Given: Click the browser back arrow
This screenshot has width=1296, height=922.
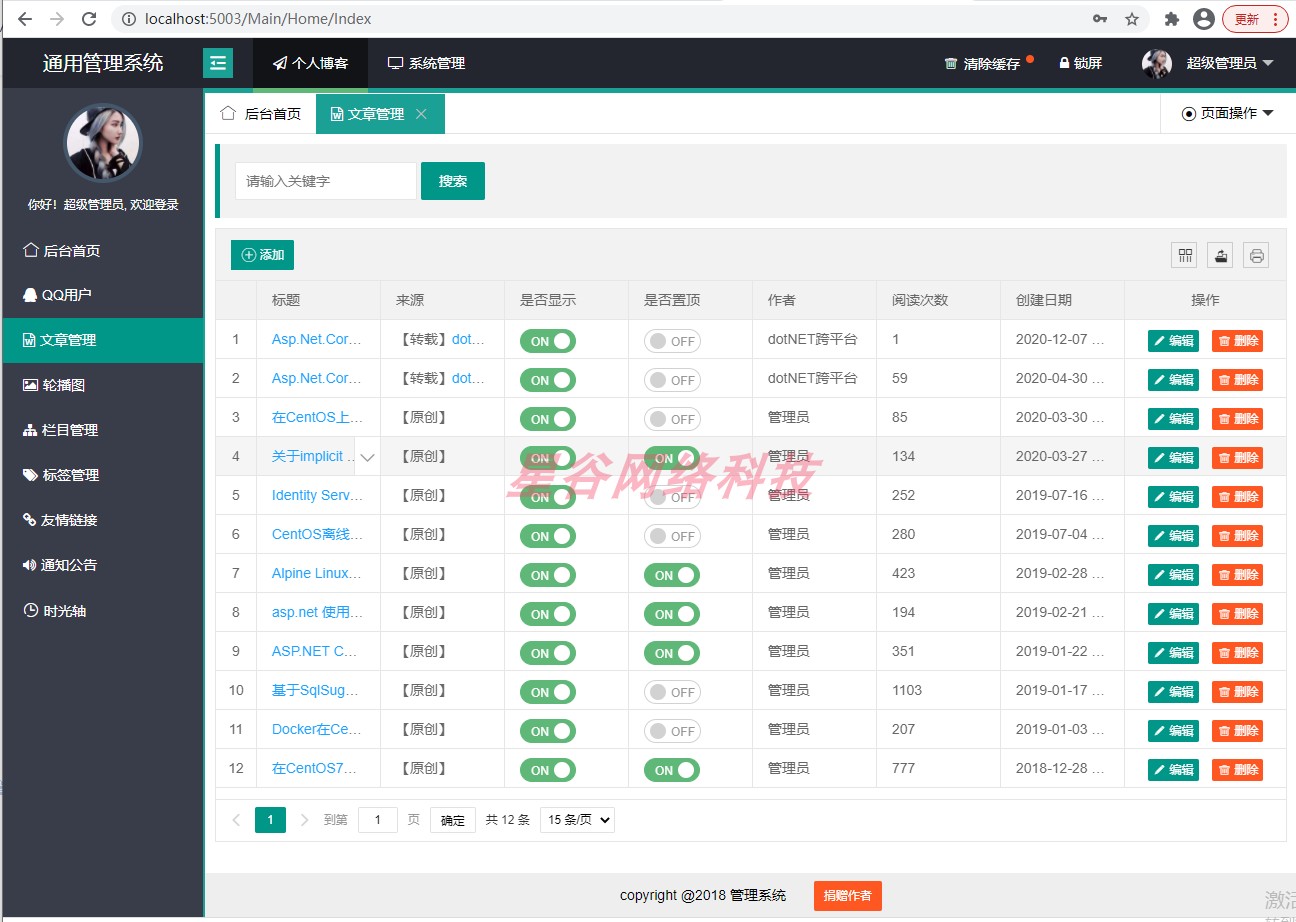Looking at the screenshot, I should [25, 18].
